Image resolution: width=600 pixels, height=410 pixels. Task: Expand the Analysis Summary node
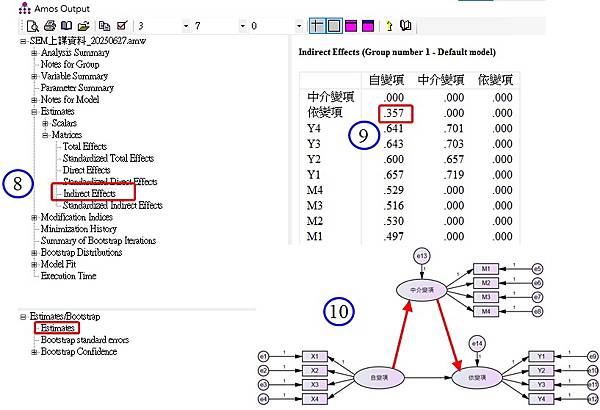point(34,53)
